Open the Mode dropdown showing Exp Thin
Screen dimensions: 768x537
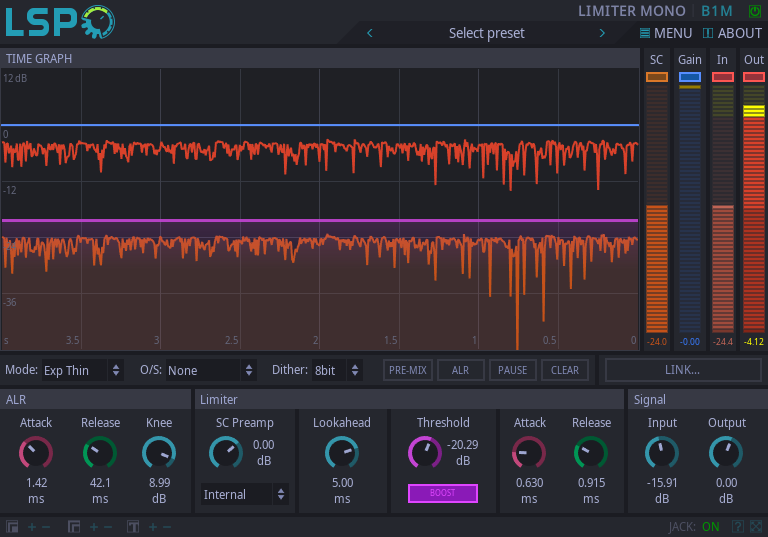(82, 370)
